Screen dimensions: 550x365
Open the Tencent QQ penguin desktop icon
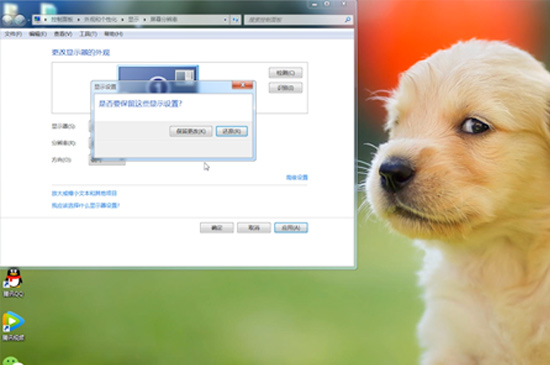click(13, 282)
